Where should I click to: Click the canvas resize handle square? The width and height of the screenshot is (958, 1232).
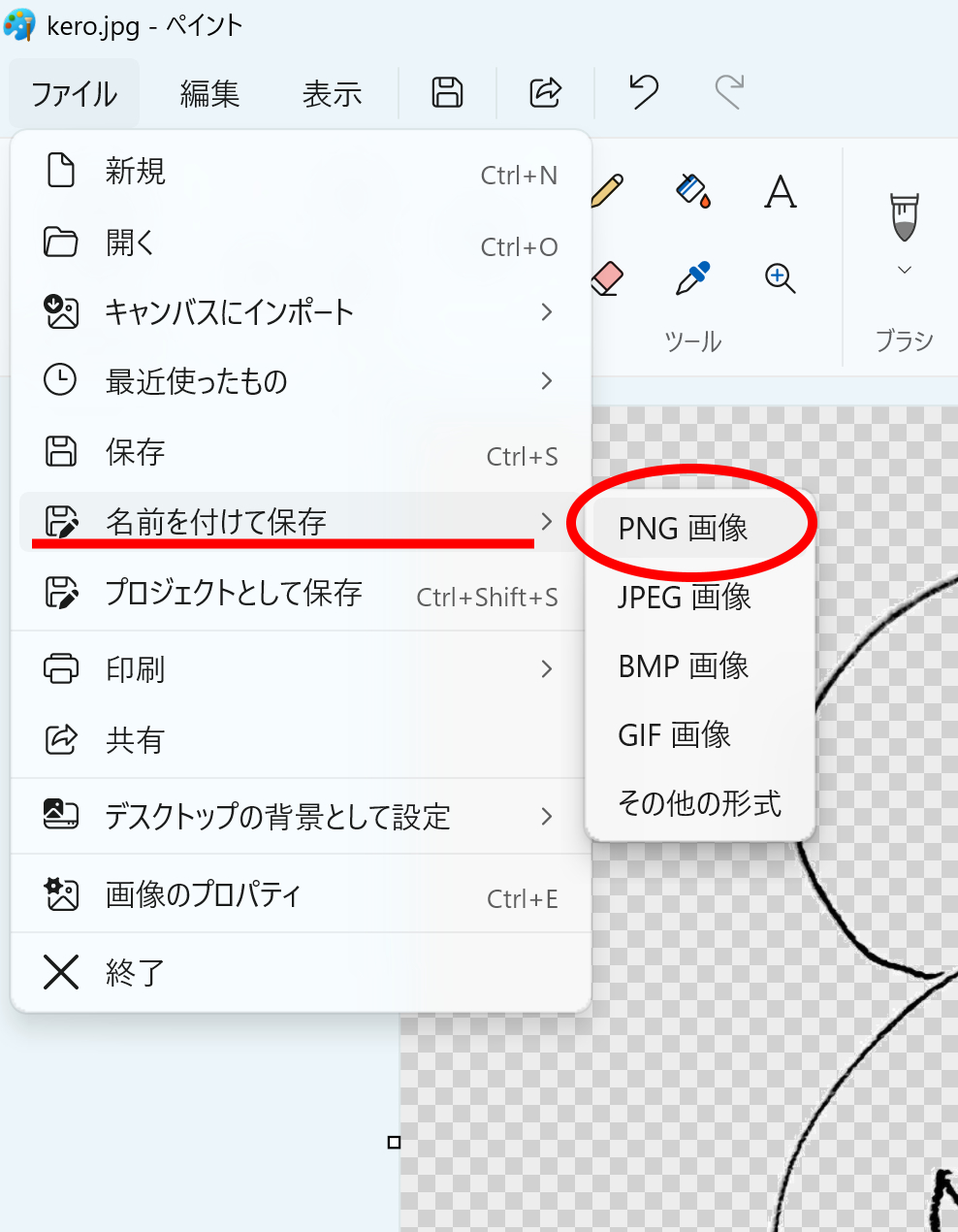394,1143
